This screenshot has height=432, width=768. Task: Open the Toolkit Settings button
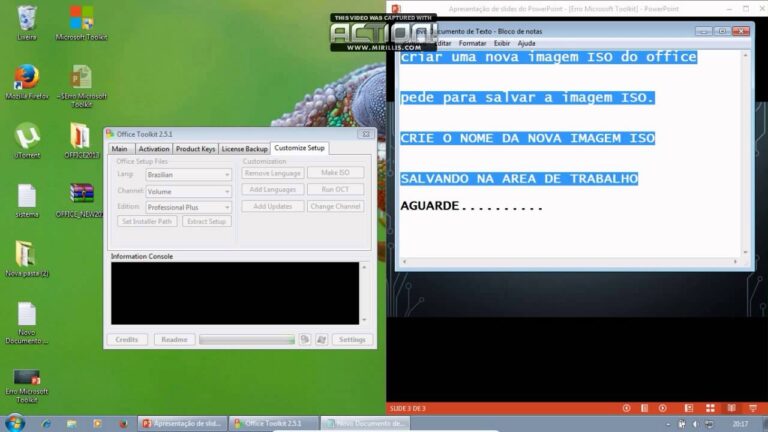[352, 339]
